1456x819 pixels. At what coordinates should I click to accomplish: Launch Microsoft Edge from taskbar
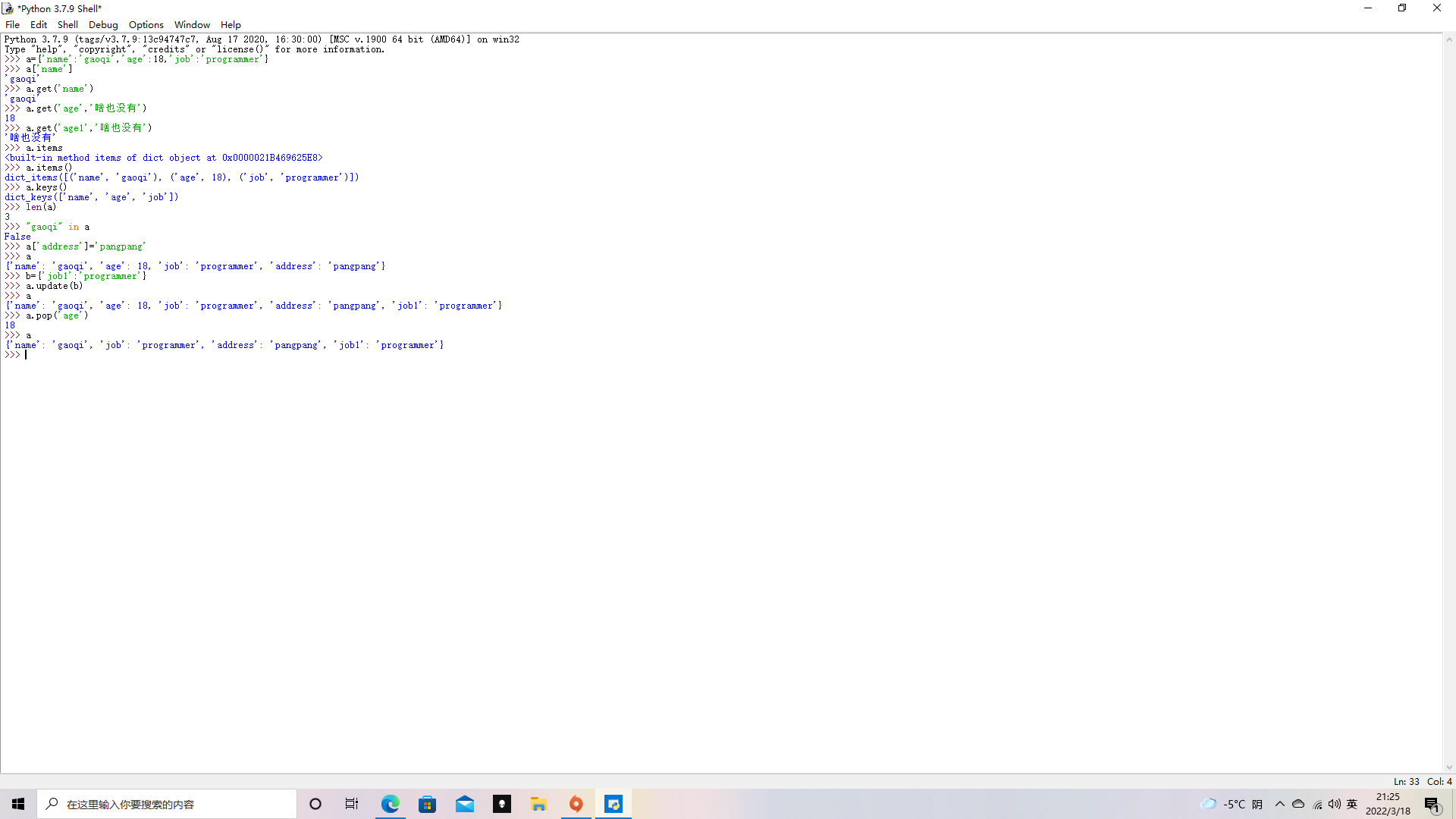(390, 804)
